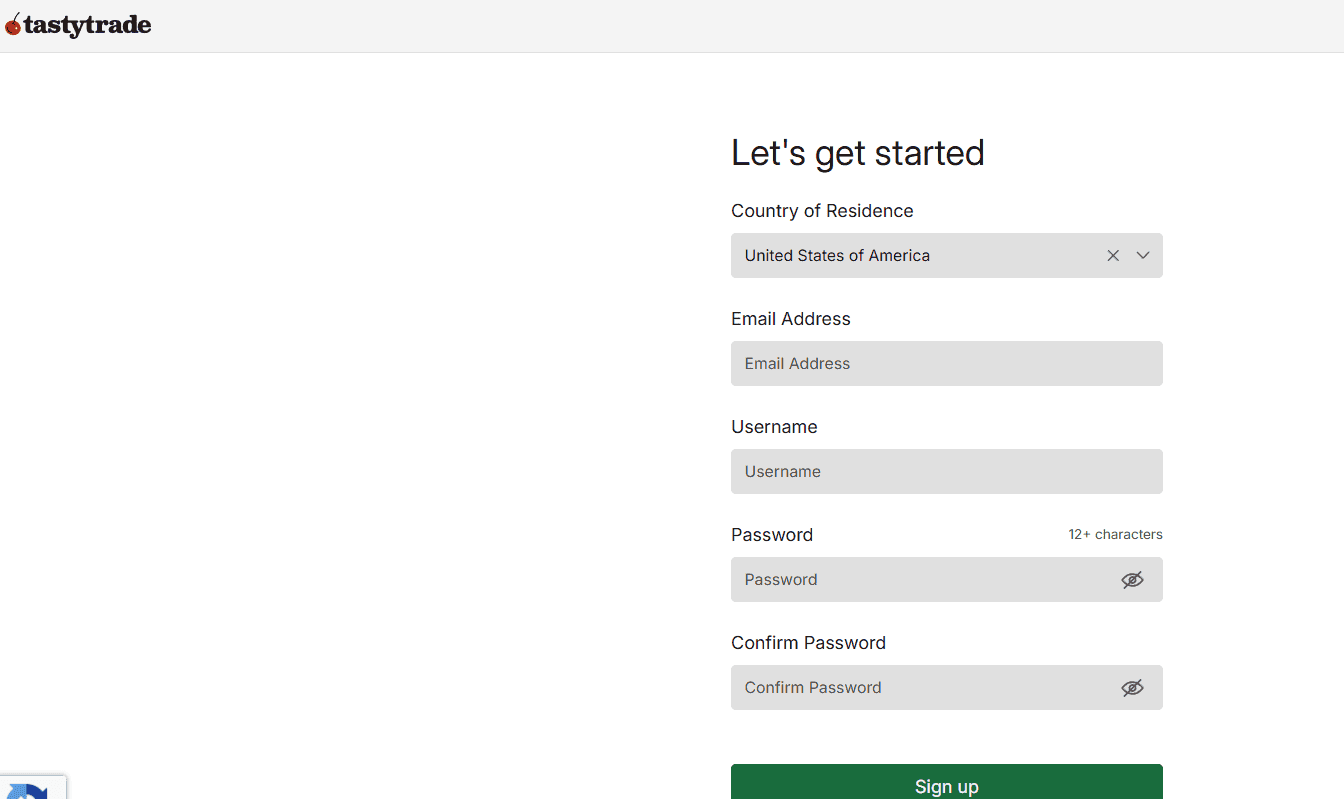The width and height of the screenshot is (1344, 799).
Task: Clear the selected country with the X icon
Action: pos(1113,256)
